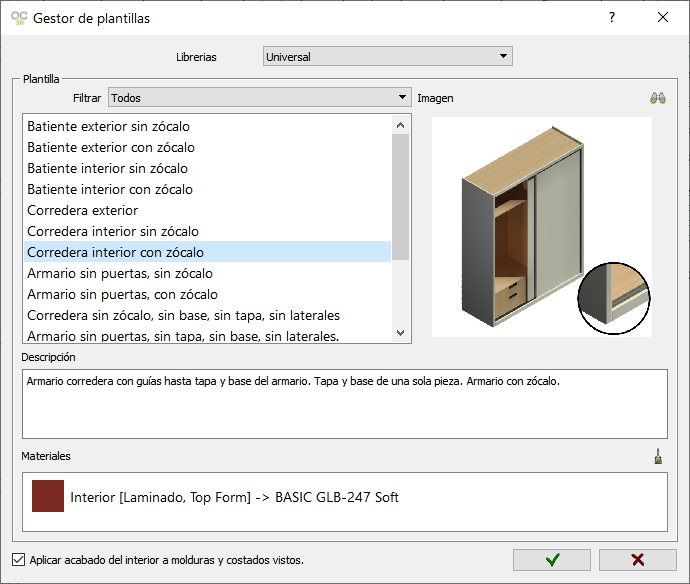Viewport: 690px width, 584px height.
Task: Select Corredera interior con zócalo template
Action: point(207,253)
